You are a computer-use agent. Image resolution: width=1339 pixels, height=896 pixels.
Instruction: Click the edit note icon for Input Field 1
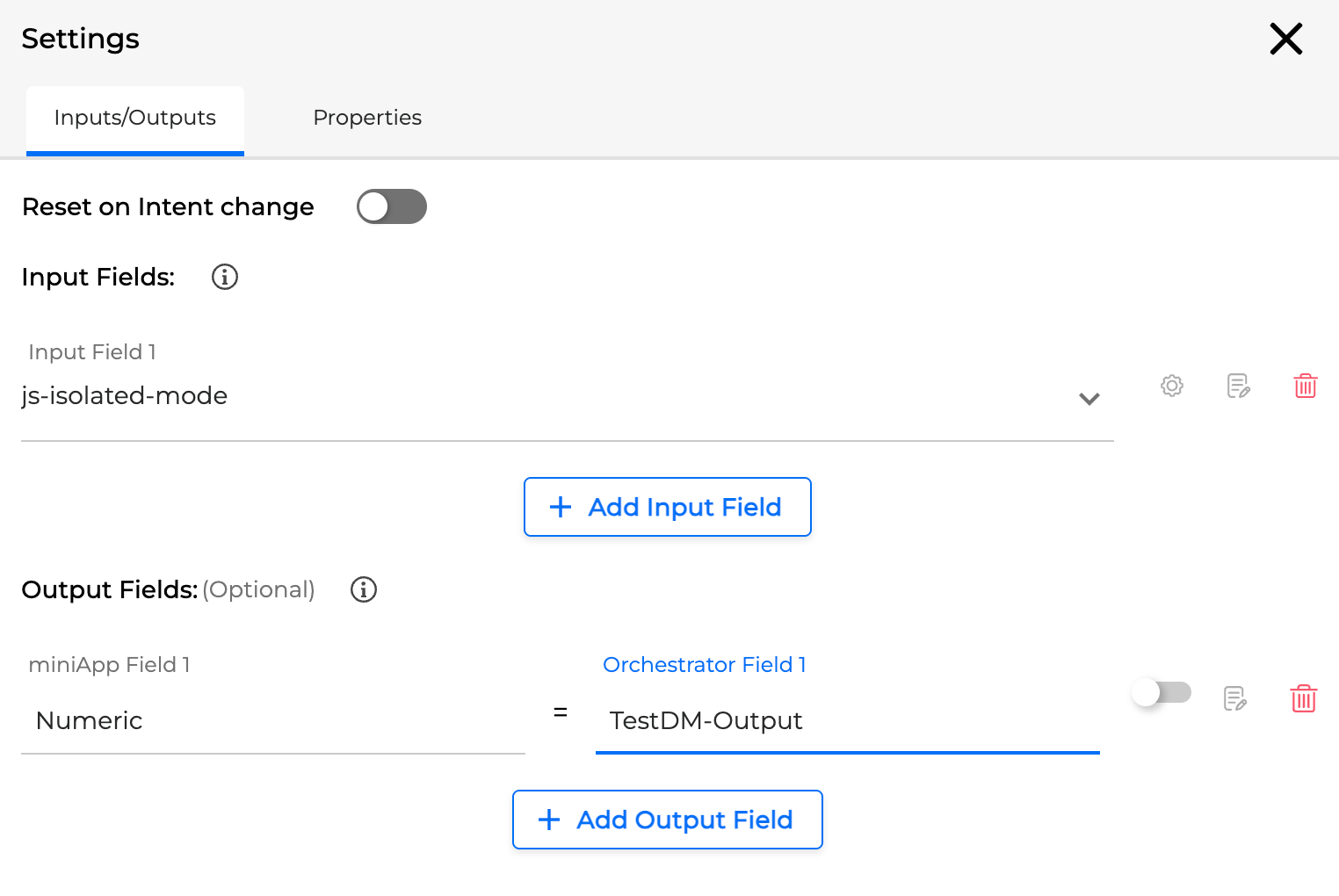(x=1238, y=386)
